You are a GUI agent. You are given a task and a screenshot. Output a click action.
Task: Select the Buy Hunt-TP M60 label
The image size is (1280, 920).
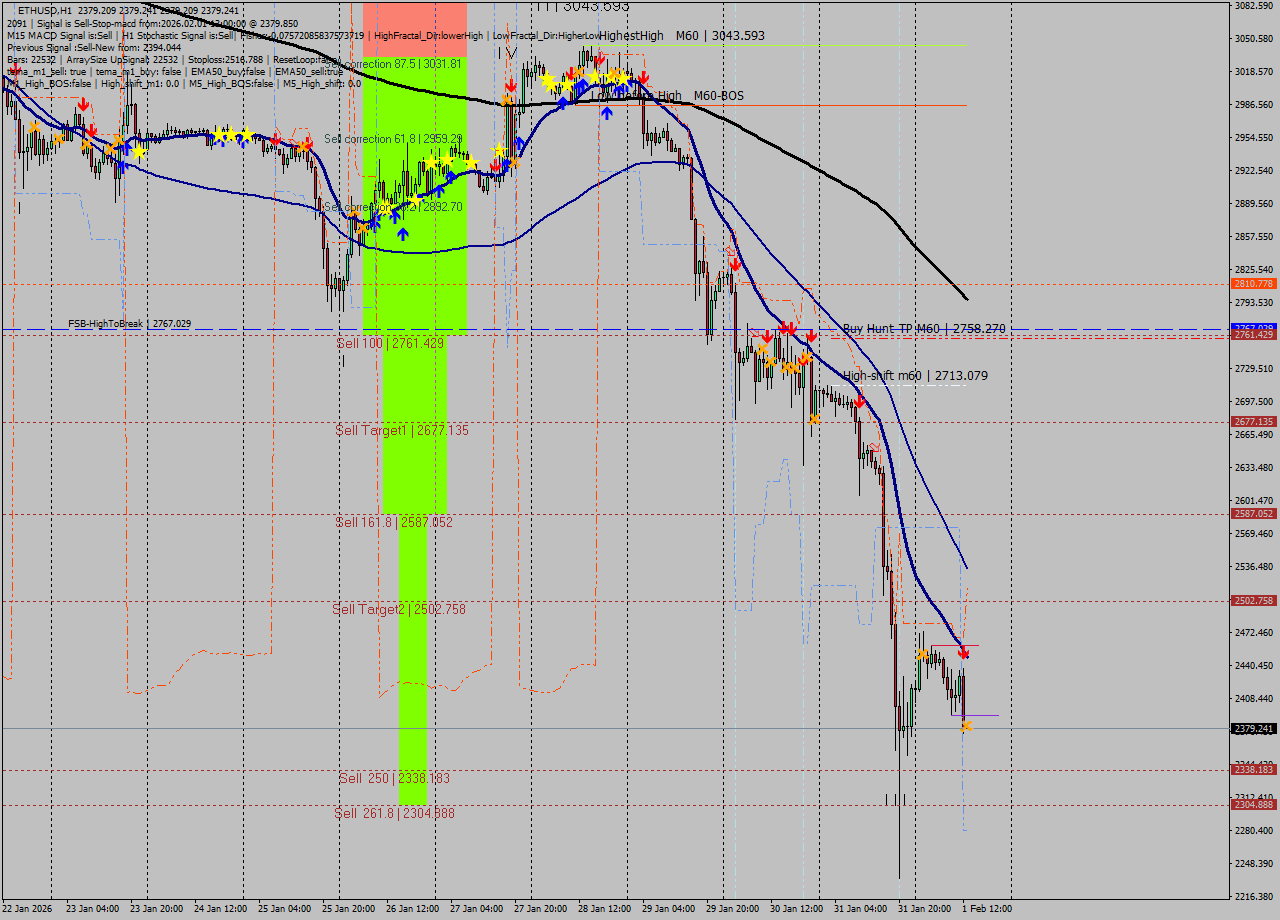(923, 328)
